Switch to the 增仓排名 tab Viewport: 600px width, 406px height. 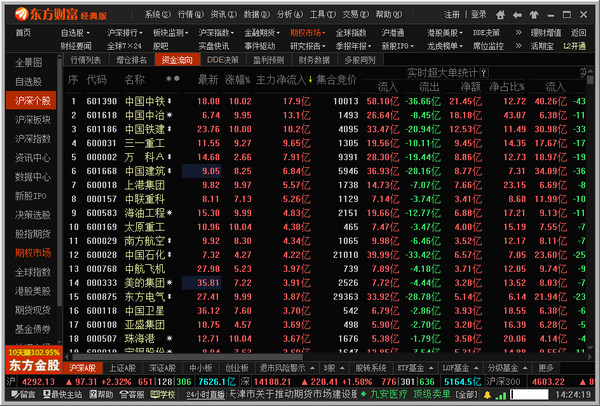(x=131, y=60)
